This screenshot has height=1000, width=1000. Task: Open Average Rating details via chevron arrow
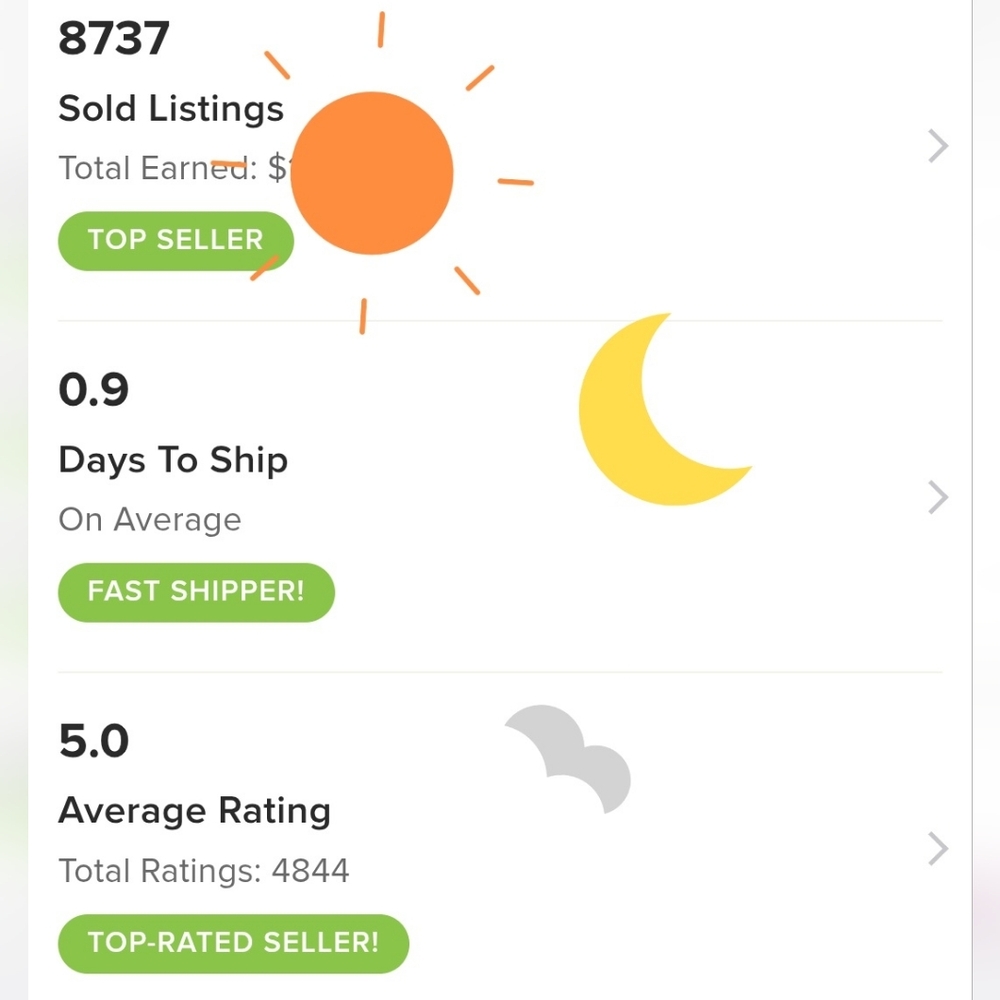[x=937, y=849]
